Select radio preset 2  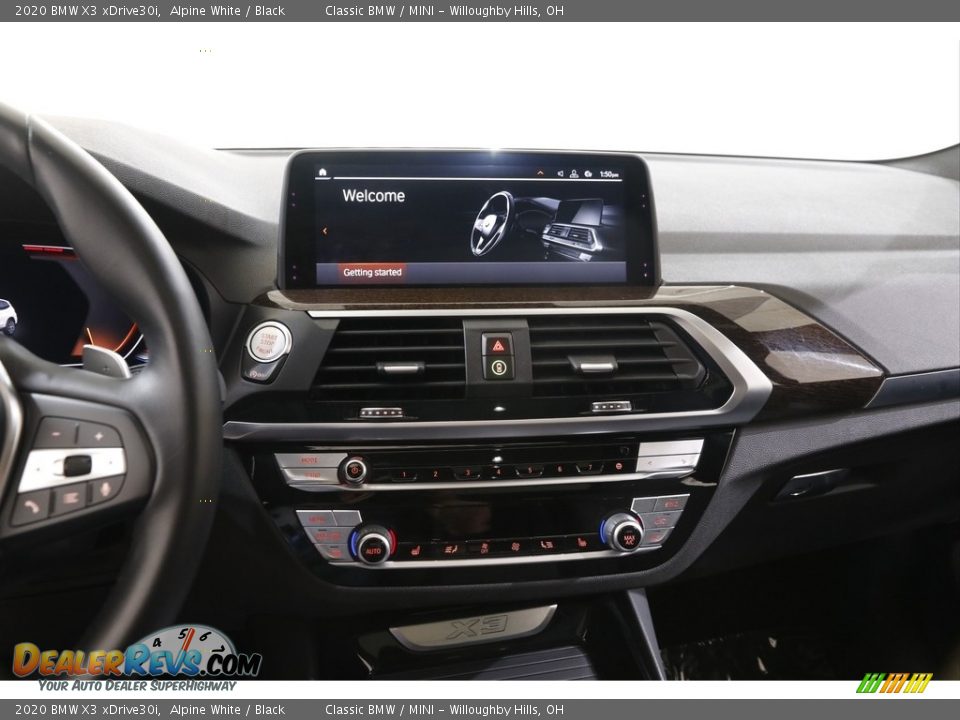click(435, 474)
